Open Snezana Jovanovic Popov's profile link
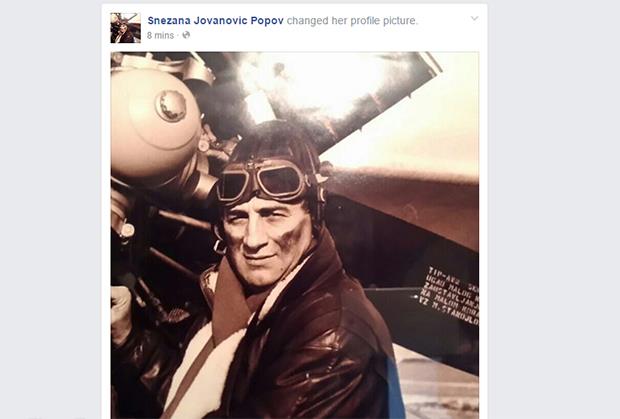The image size is (620, 419). click(215, 20)
